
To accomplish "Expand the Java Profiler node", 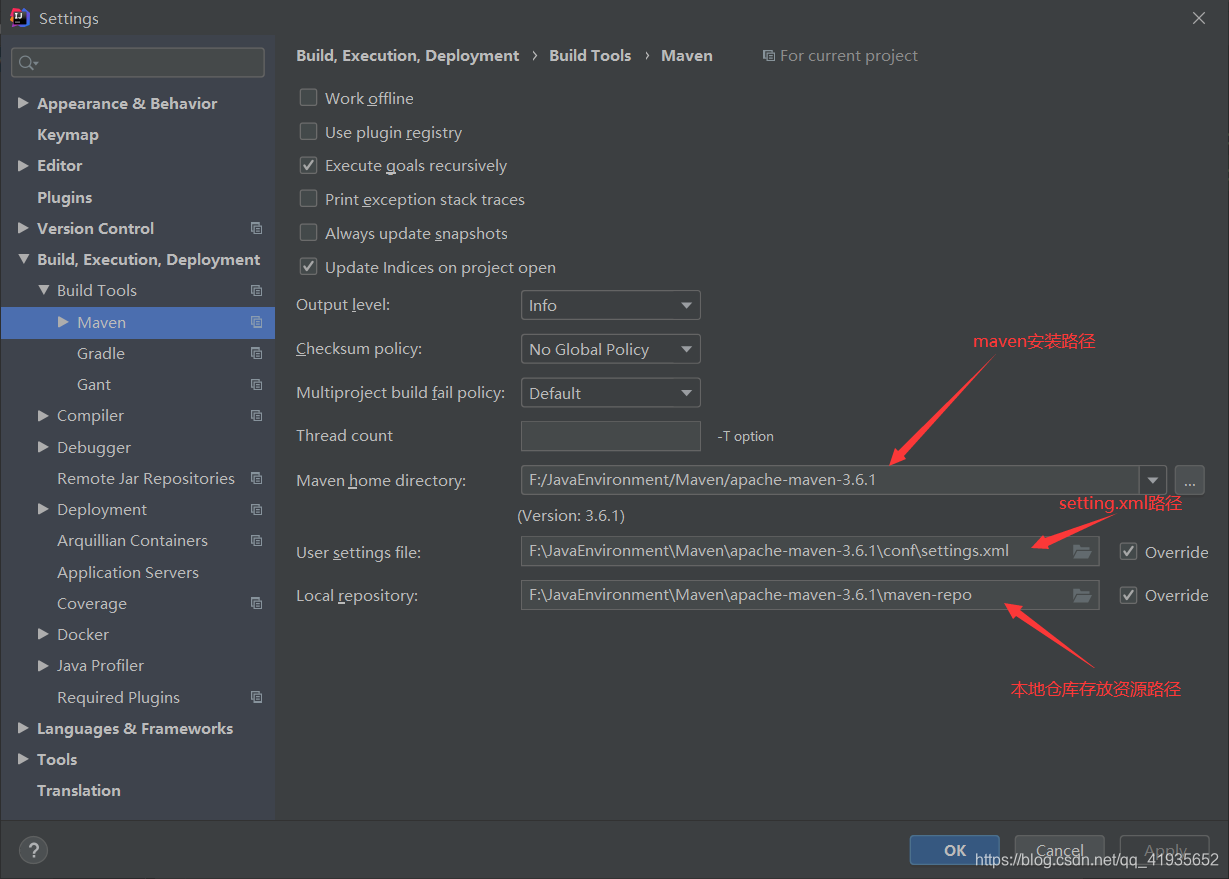I will [x=43, y=665].
